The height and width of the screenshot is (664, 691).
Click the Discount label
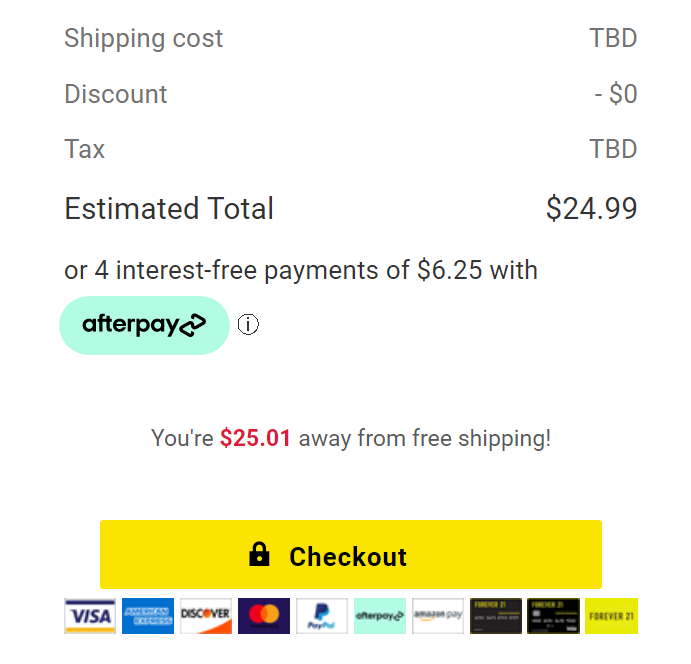(116, 94)
